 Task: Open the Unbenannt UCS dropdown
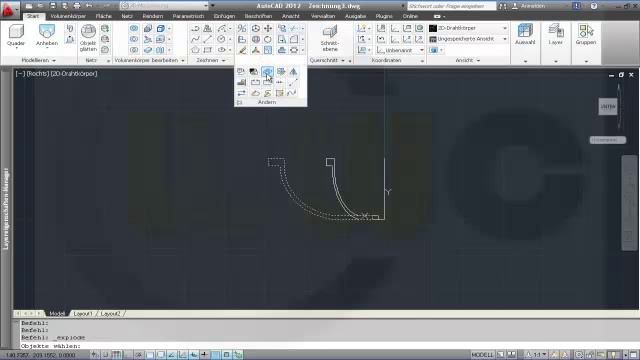pyautogui.click(x=400, y=50)
